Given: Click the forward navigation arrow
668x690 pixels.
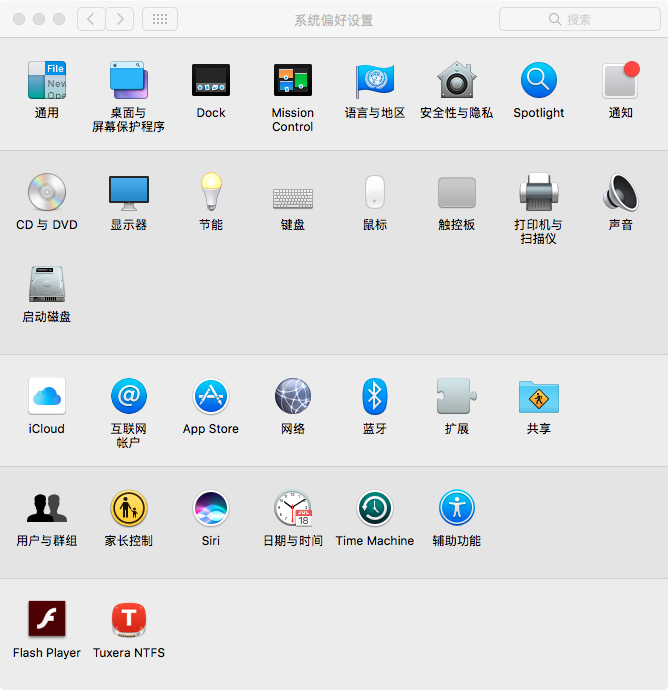Looking at the screenshot, I should [x=120, y=19].
